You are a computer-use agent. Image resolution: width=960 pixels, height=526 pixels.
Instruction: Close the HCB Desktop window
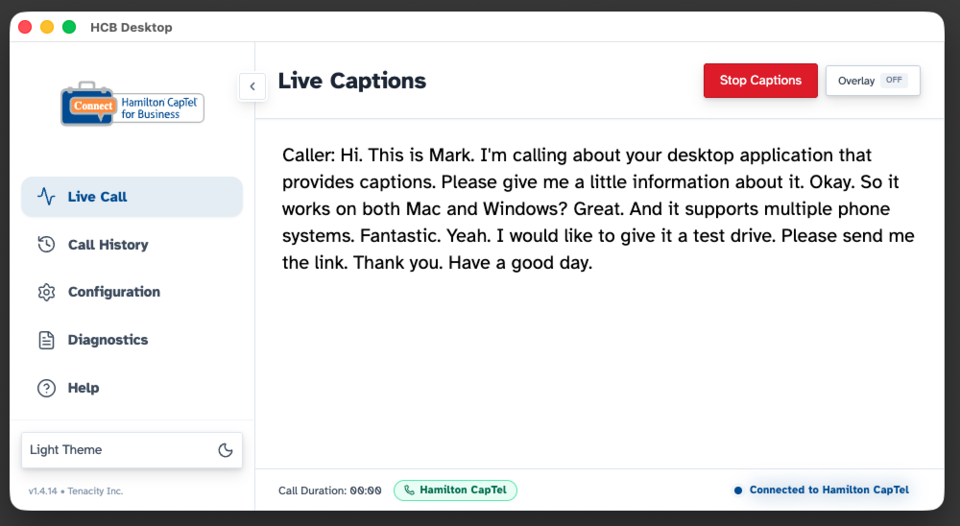click(25, 27)
